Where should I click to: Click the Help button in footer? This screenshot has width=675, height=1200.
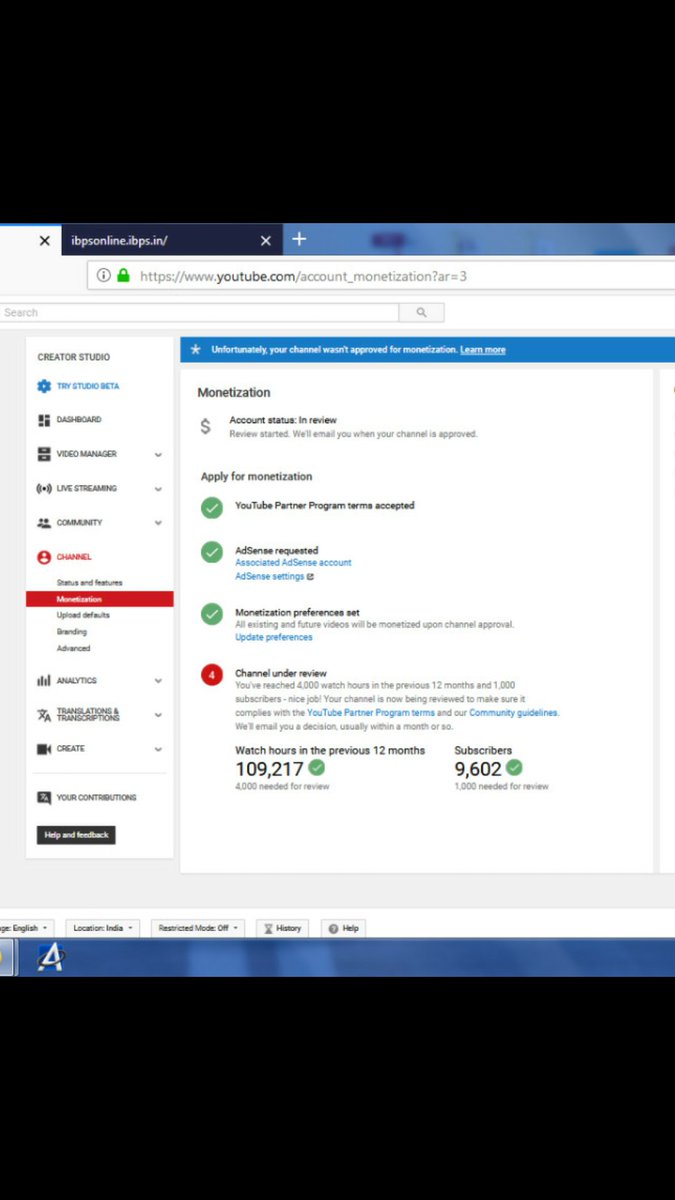click(343, 928)
